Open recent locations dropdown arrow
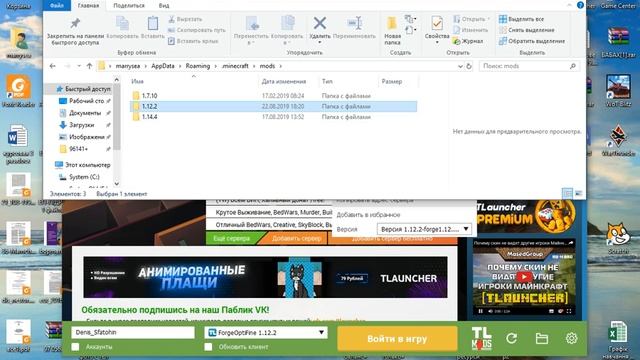Viewport: 640px width, 360px height. [79, 66]
